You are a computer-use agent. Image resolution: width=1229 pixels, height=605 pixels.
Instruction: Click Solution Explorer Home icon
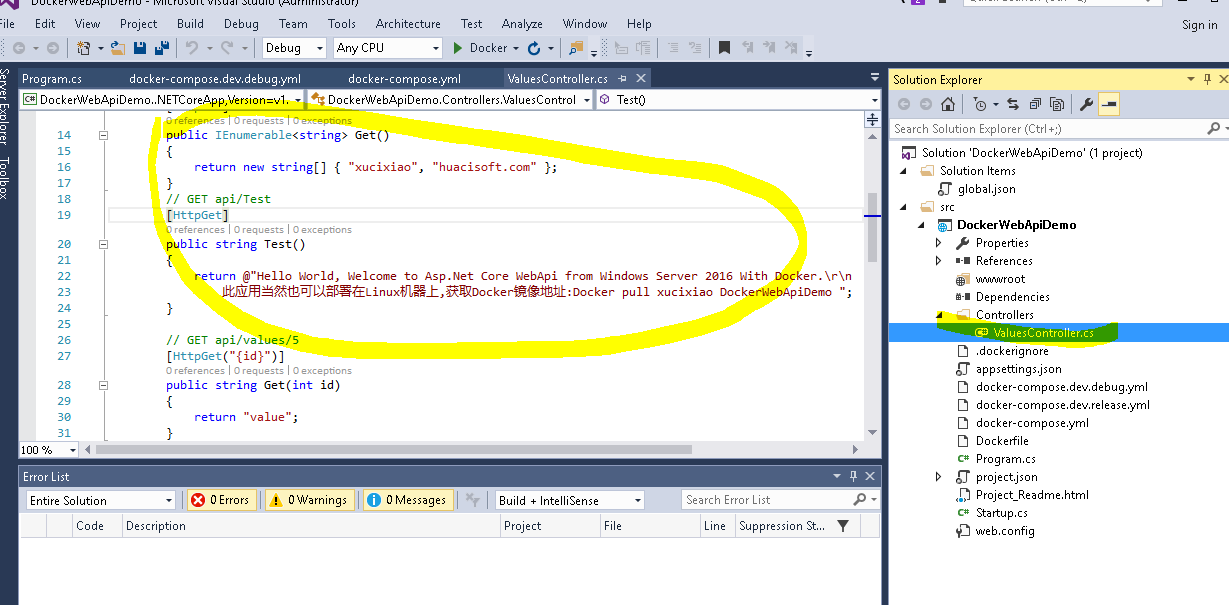click(x=948, y=104)
